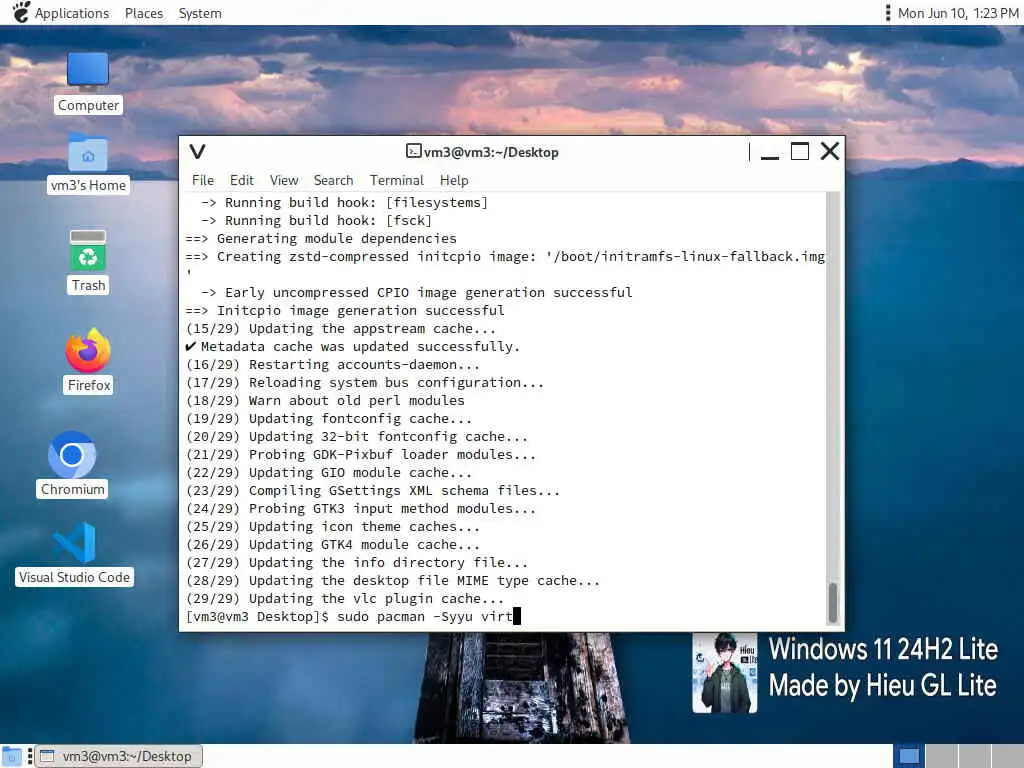Click '(22/29) Updating GIO module cache...' line
The image size is (1024, 768).
[328, 473]
